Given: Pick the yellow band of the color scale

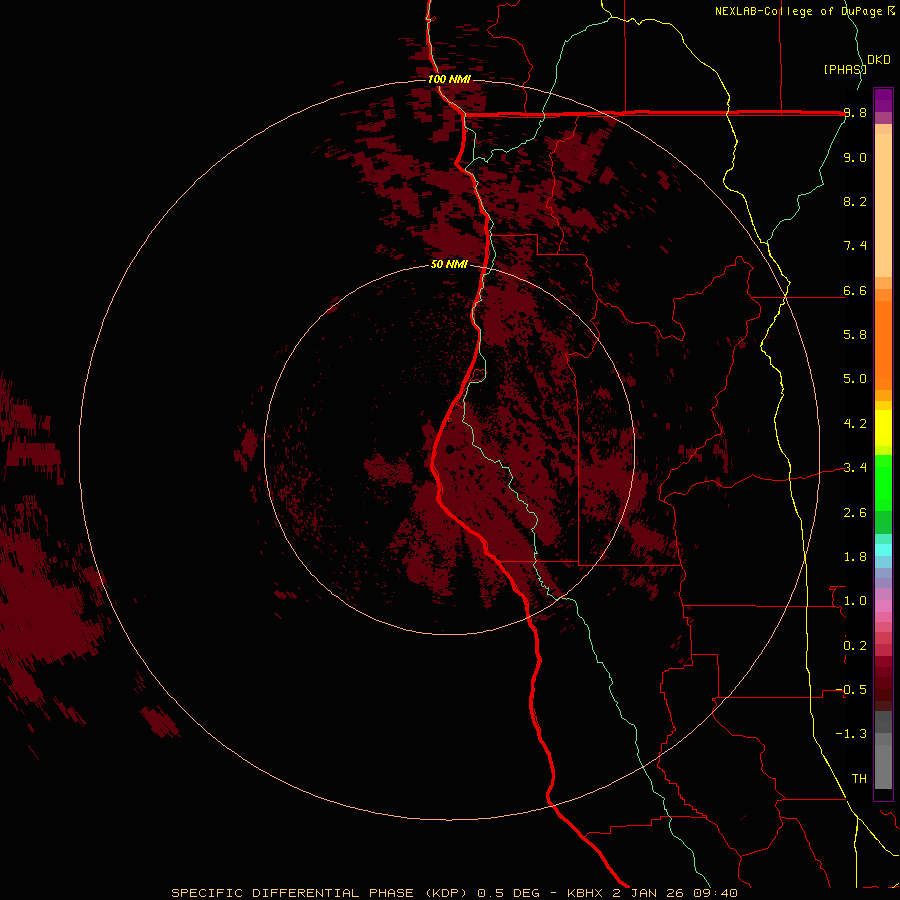Looking at the screenshot, I should coord(883,428).
